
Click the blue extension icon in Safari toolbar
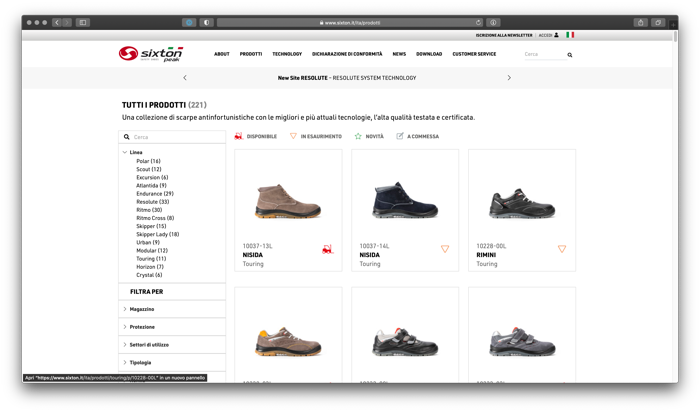pyautogui.click(x=189, y=22)
